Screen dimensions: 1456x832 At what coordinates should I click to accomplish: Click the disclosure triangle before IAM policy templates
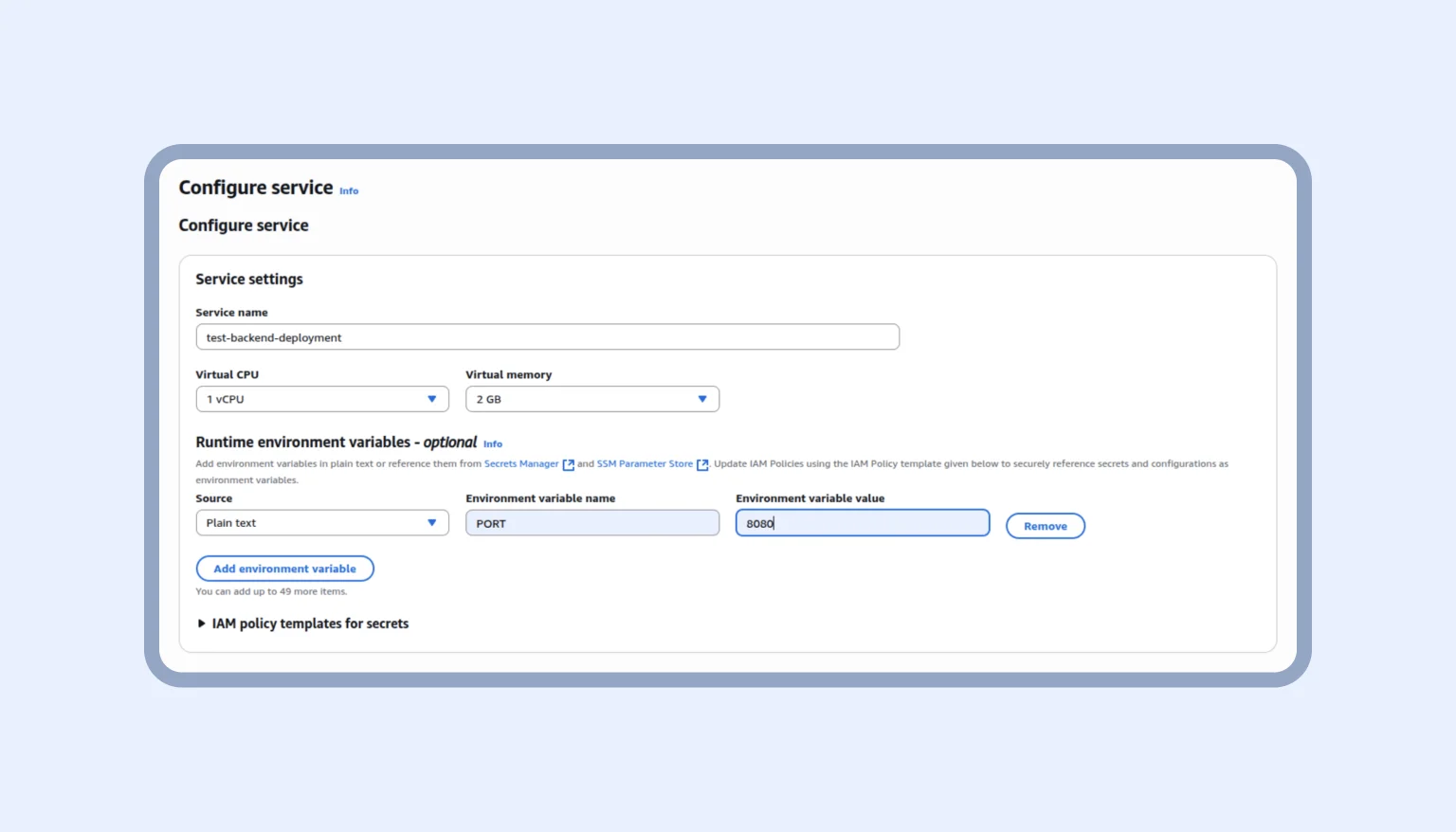(201, 623)
